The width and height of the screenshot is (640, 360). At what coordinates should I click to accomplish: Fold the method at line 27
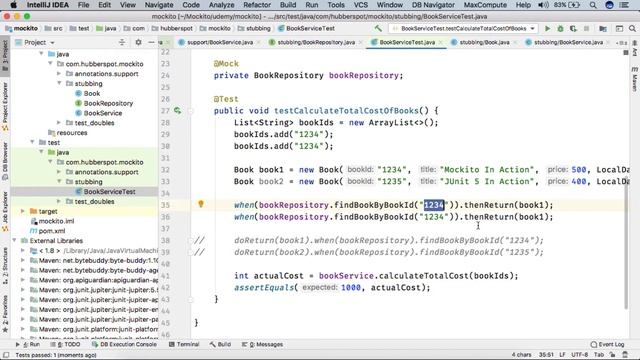point(191,111)
